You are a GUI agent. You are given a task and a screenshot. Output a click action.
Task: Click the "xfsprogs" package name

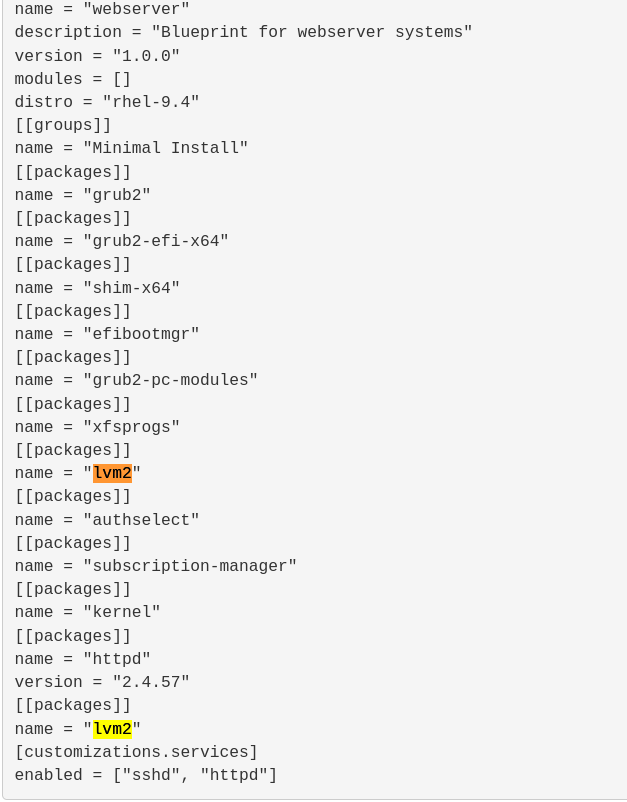point(132,427)
